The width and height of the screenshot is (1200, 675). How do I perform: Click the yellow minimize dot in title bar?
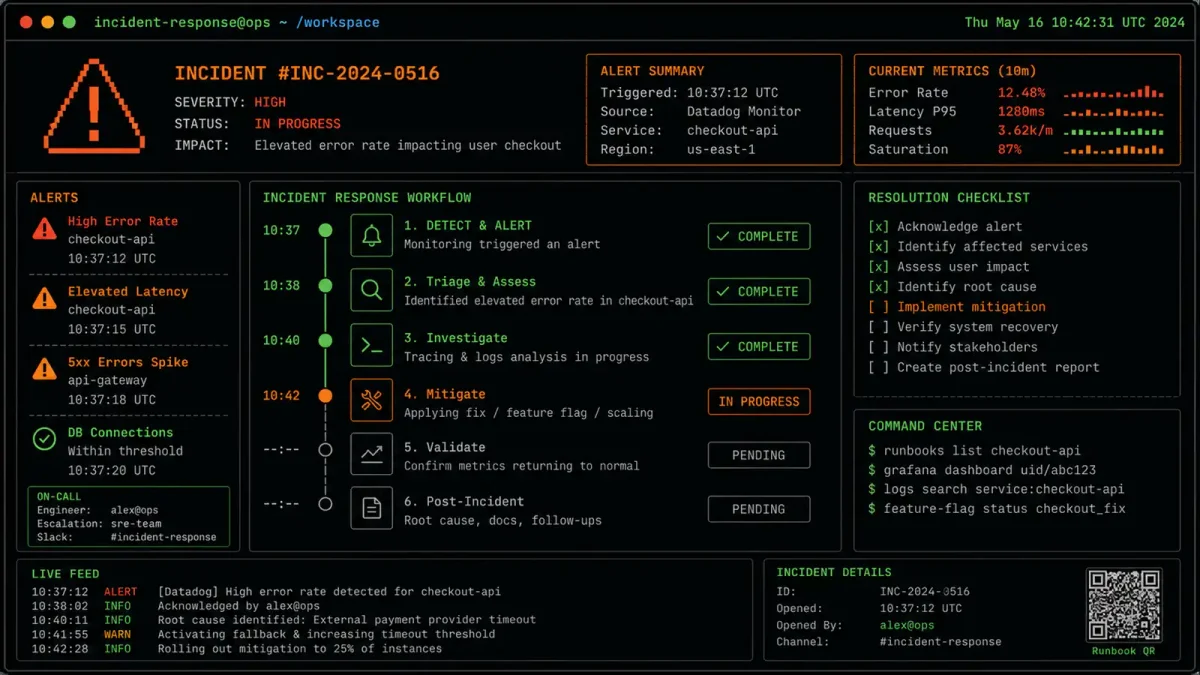tap(47, 22)
